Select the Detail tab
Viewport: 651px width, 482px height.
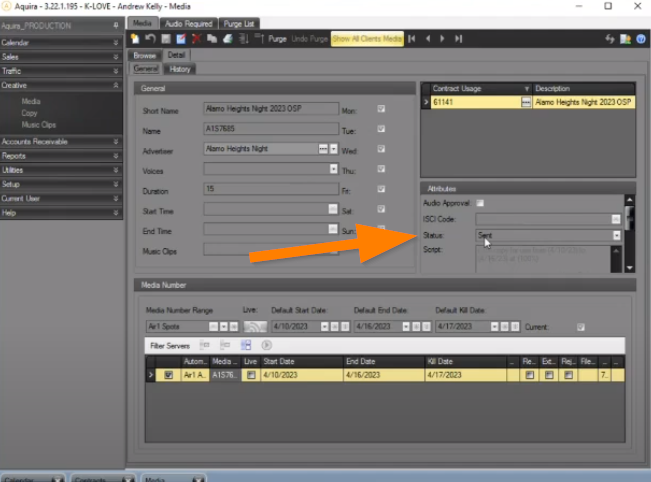pyautogui.click(x=176, y=55)
